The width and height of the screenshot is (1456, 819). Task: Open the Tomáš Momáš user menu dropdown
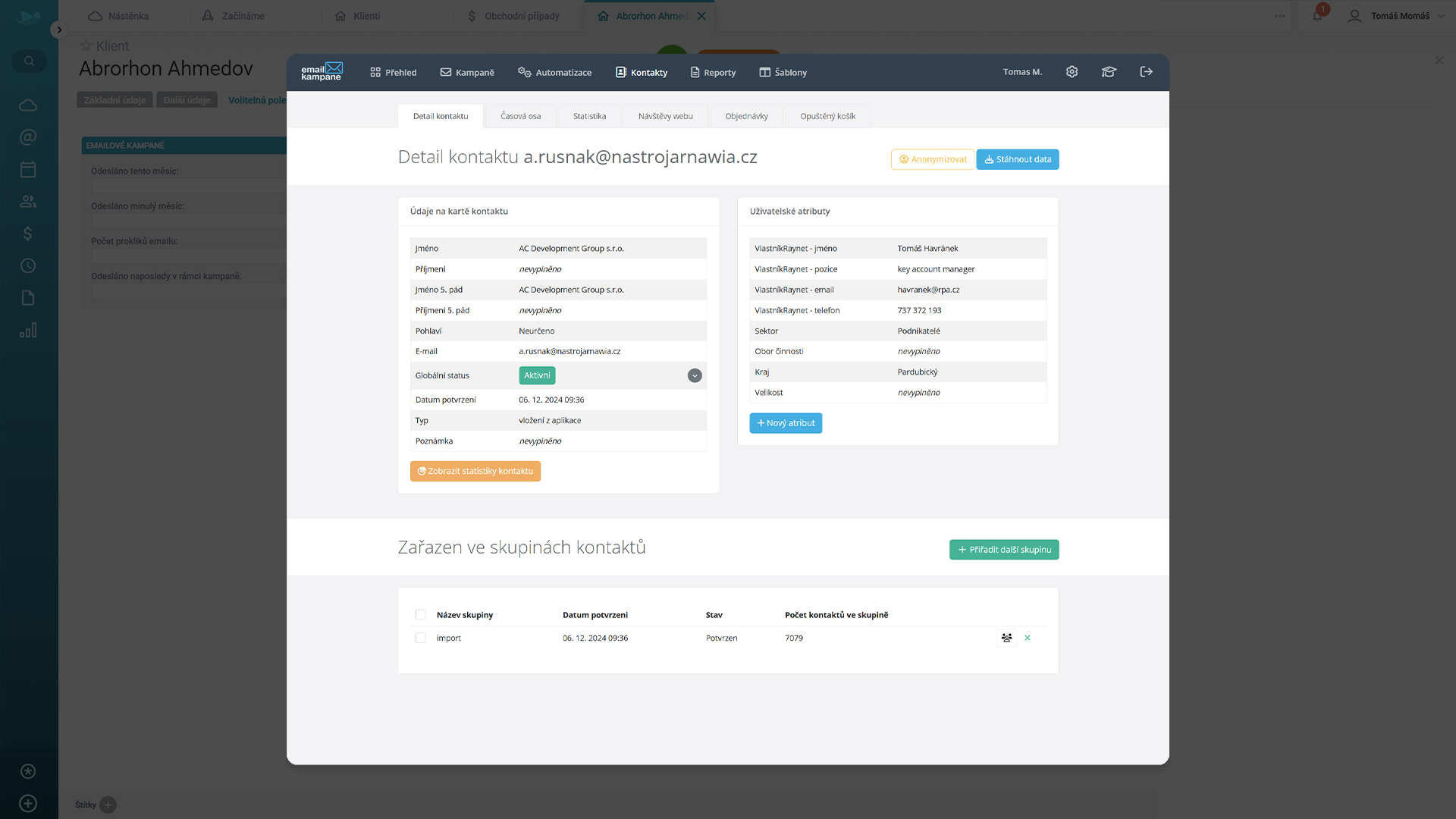(x=1398, y=16)
